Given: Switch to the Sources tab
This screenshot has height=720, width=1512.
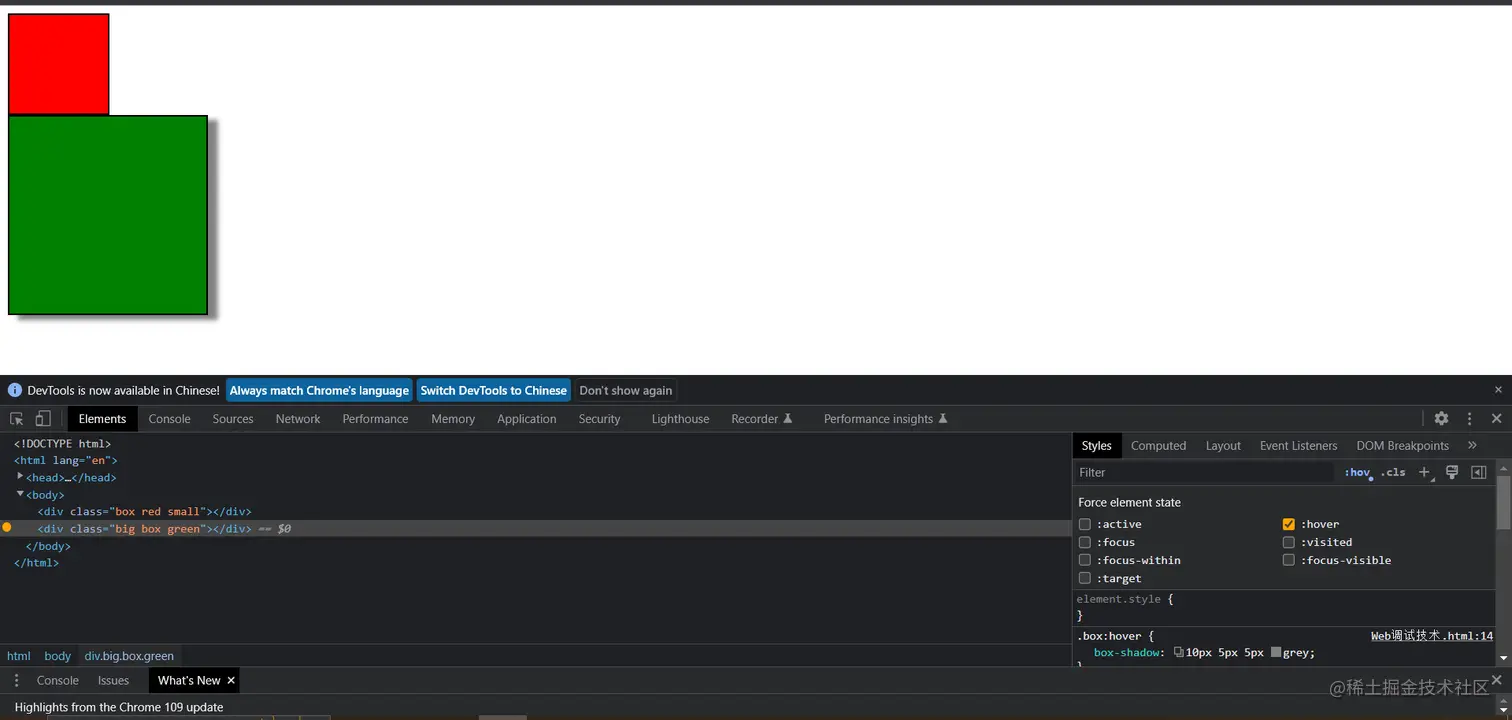Looking at the screenshot, I should (233, 419).
